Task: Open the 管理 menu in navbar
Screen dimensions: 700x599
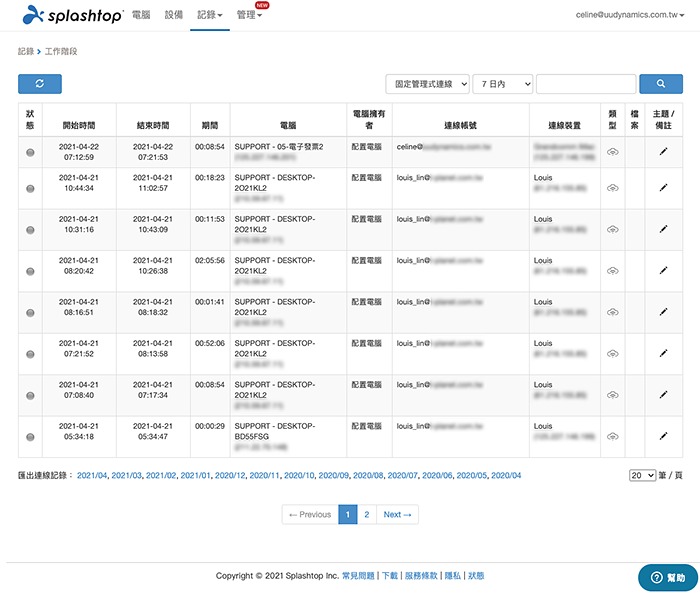Action: tap(250, 15)
